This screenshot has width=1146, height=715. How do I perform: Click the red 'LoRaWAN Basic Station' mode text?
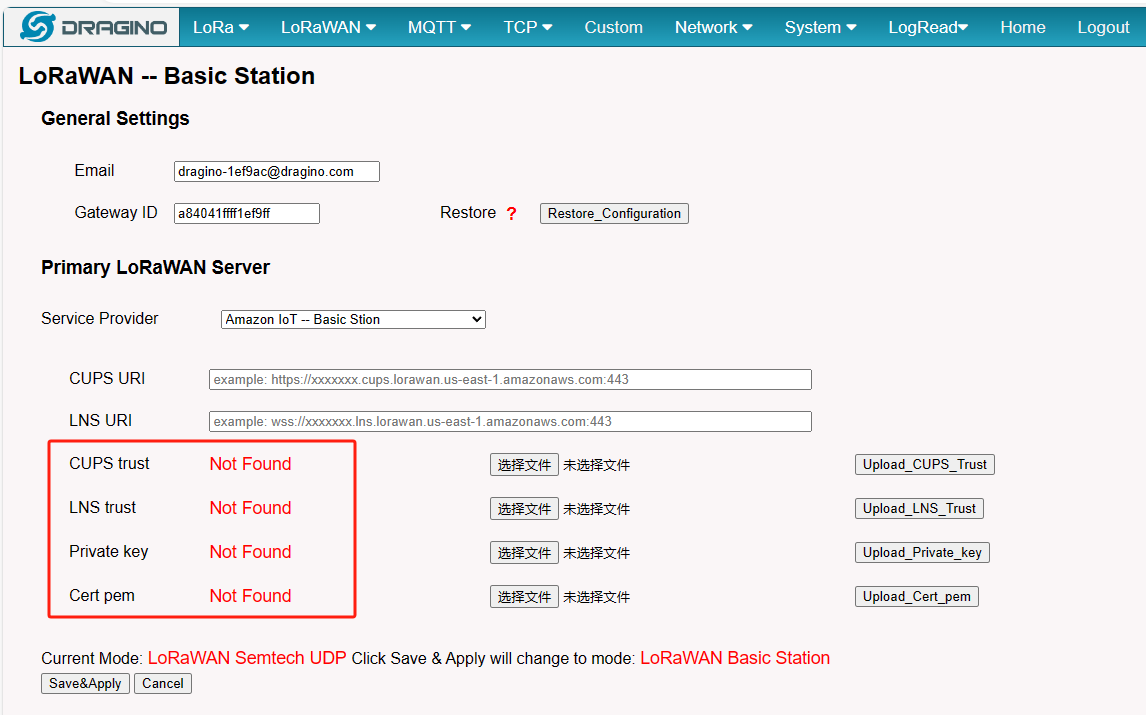pos(735,658)
